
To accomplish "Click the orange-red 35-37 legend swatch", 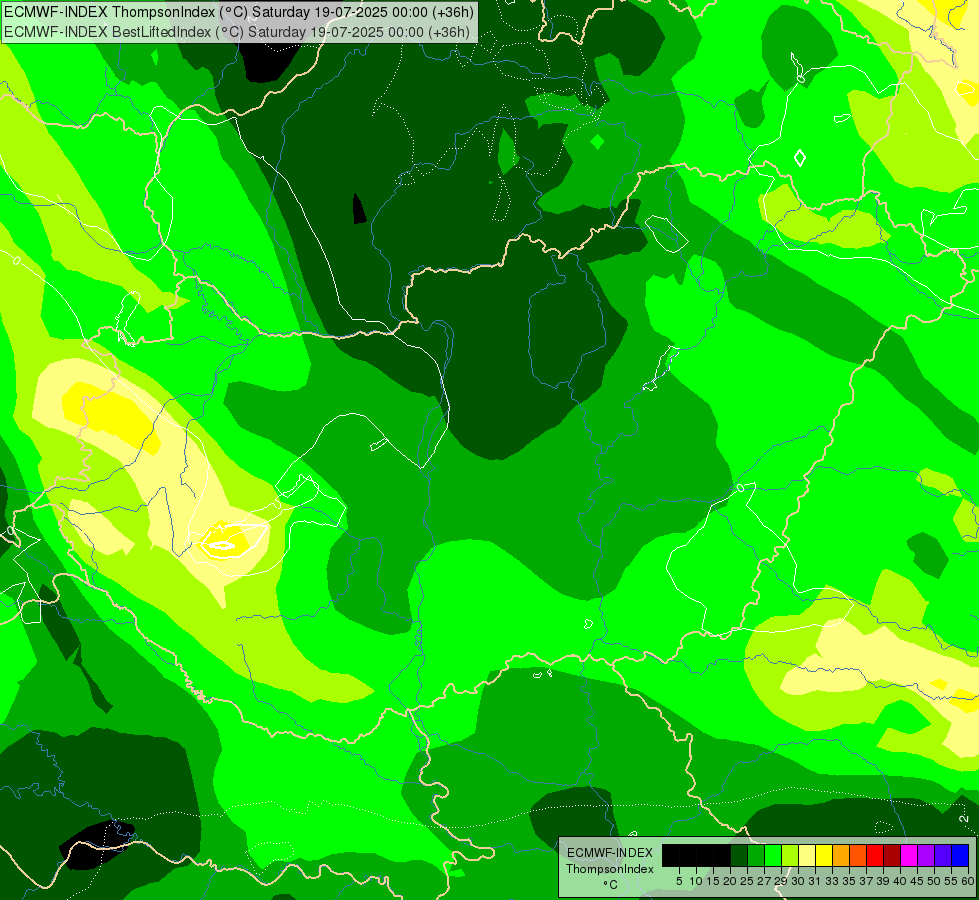I will (858, 855).
